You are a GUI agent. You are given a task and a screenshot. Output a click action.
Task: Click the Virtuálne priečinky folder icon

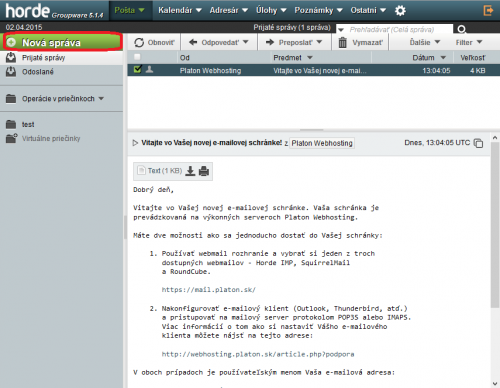11,138
